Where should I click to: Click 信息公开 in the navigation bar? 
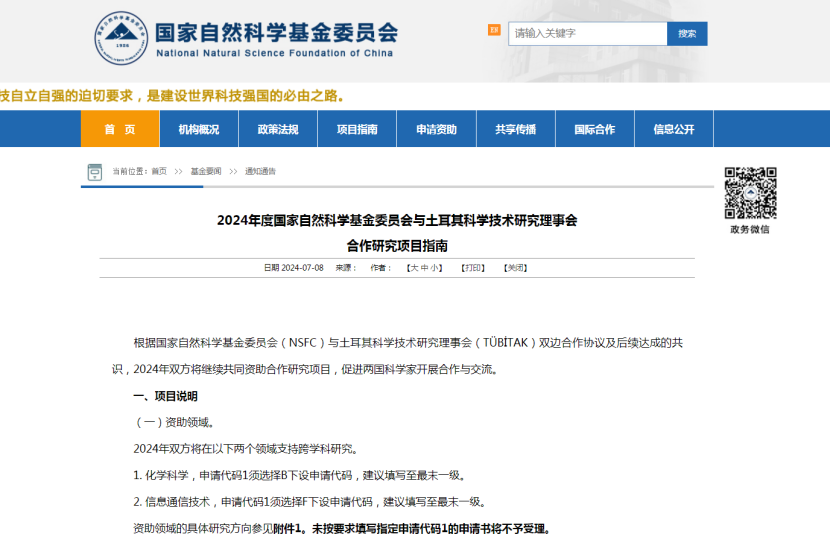[674, 129]
